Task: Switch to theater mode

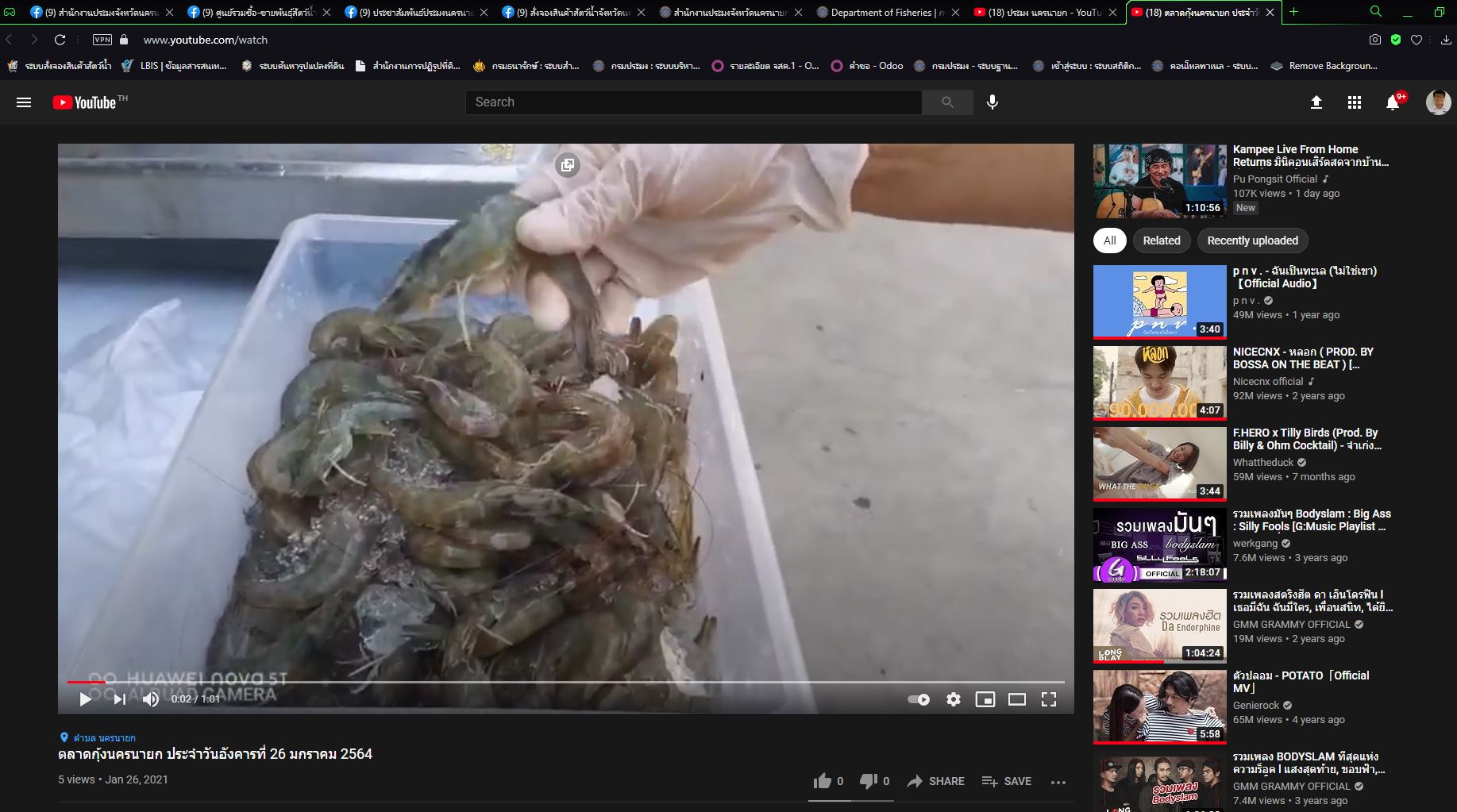Action: pos(1017,699)
